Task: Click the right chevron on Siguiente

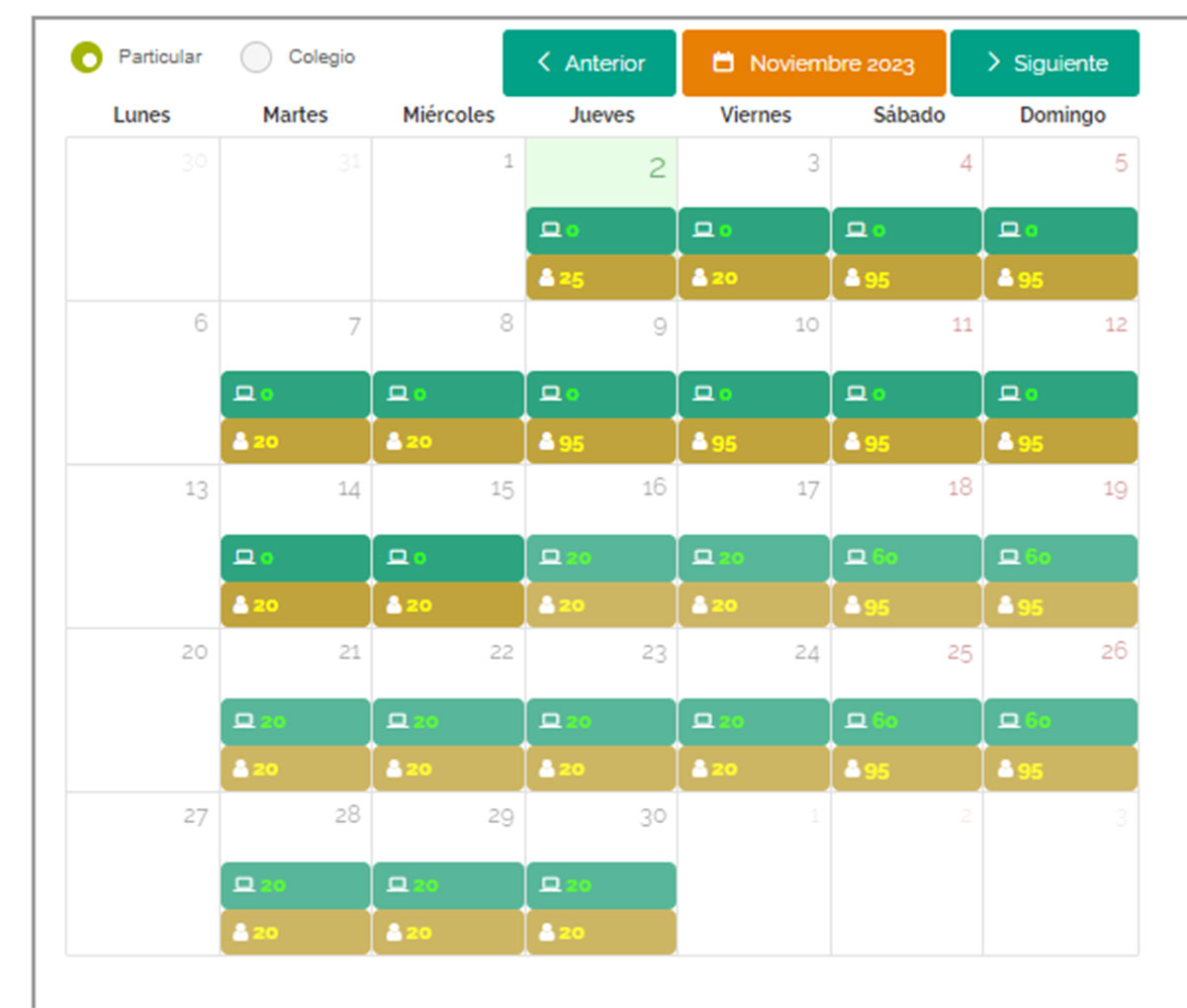Action: tap(993, 62)
